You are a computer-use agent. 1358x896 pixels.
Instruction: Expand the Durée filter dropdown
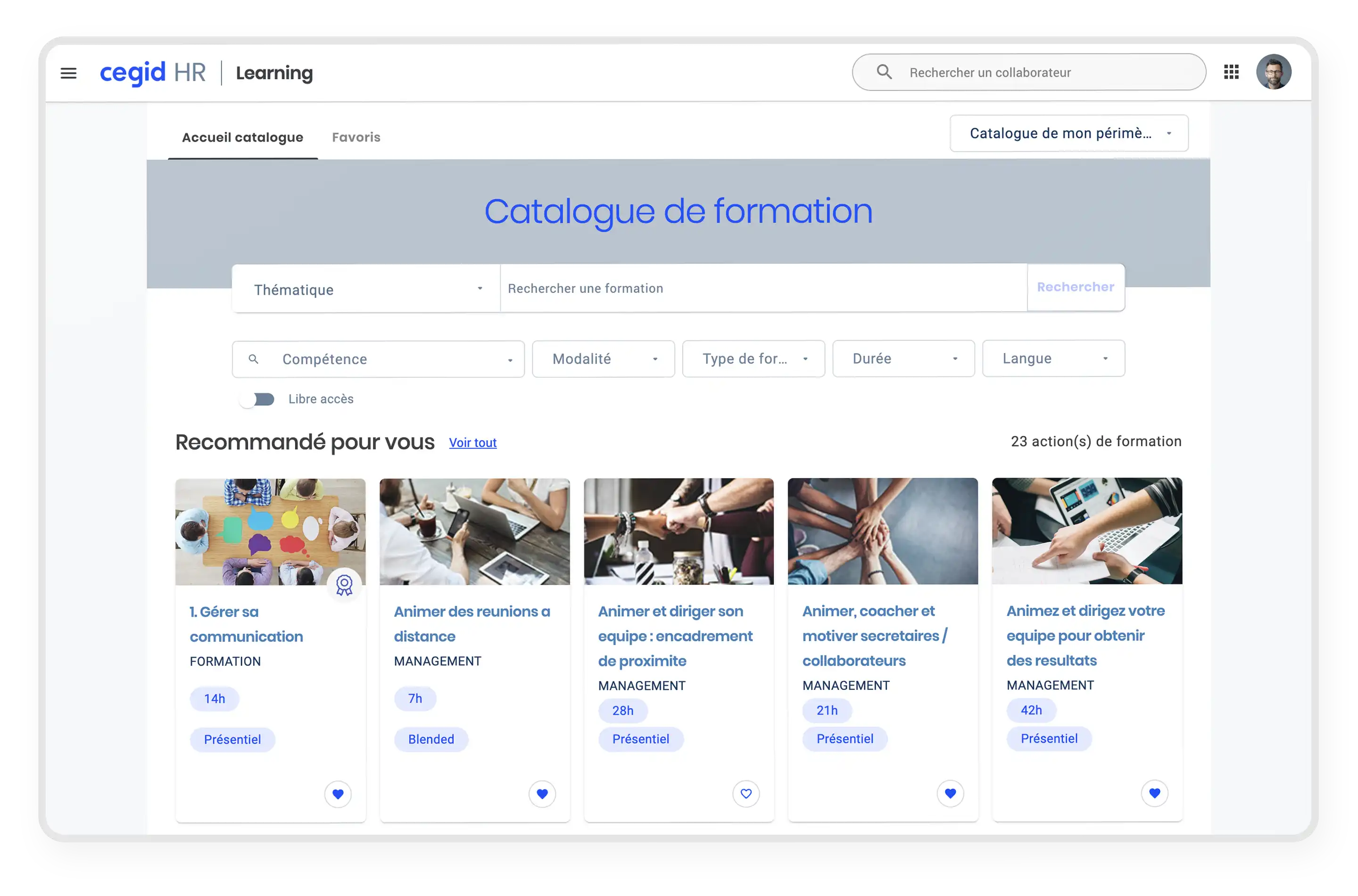click(x=903, y=359)
